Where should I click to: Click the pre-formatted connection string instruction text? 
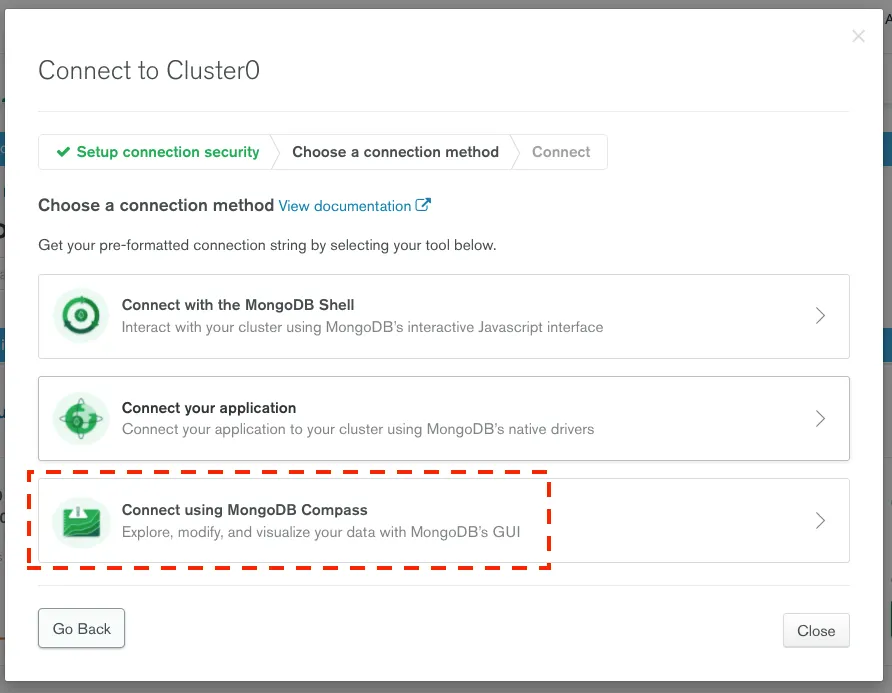coord(267,245)
